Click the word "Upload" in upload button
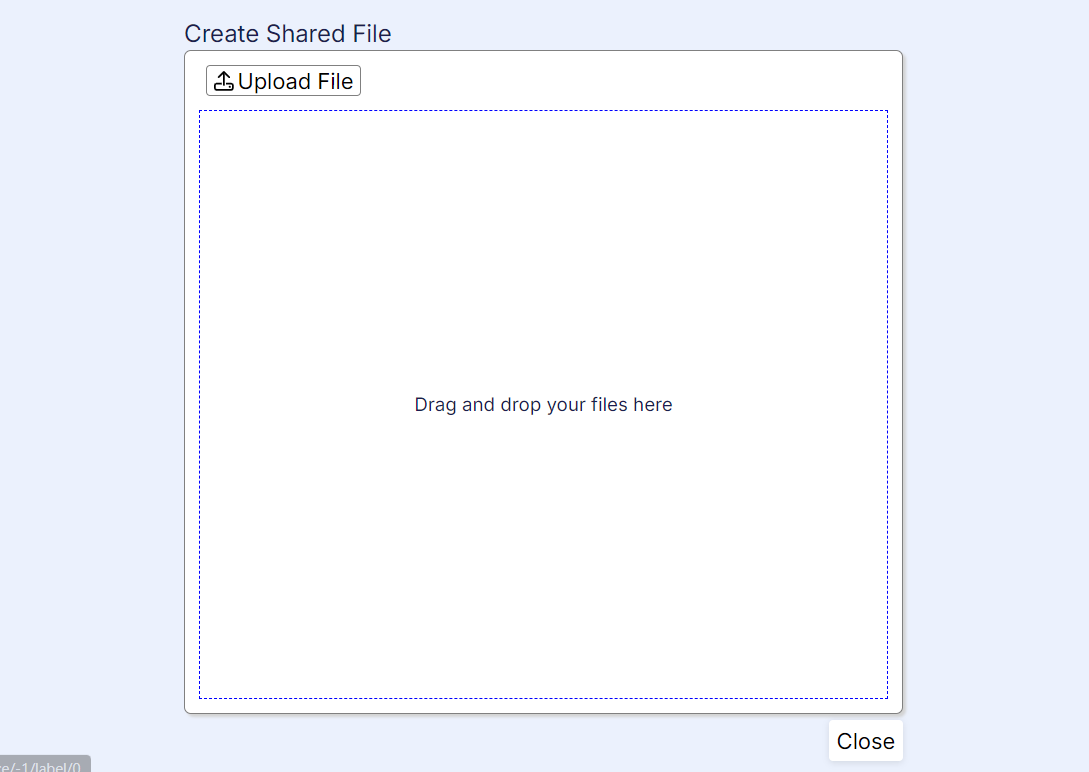 (274, 82)
